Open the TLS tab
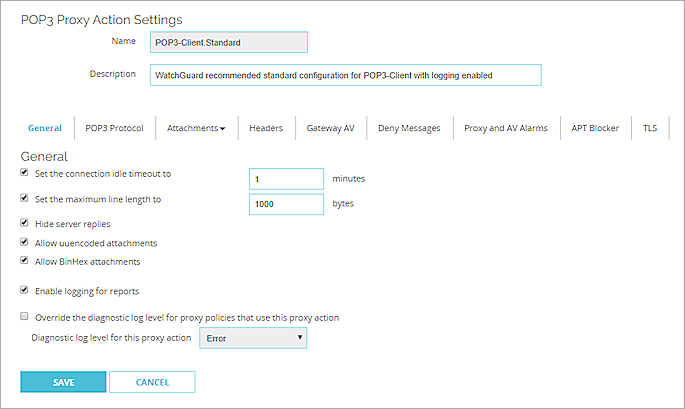Viewport: 685px width, 409px height. [650, 128]
